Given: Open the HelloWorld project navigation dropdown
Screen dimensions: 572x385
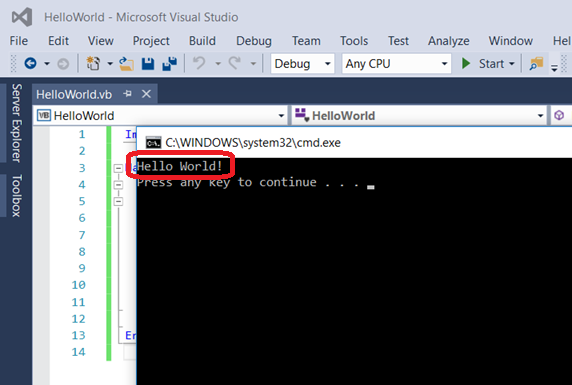Looking at the screenshot, I should 161,116.
